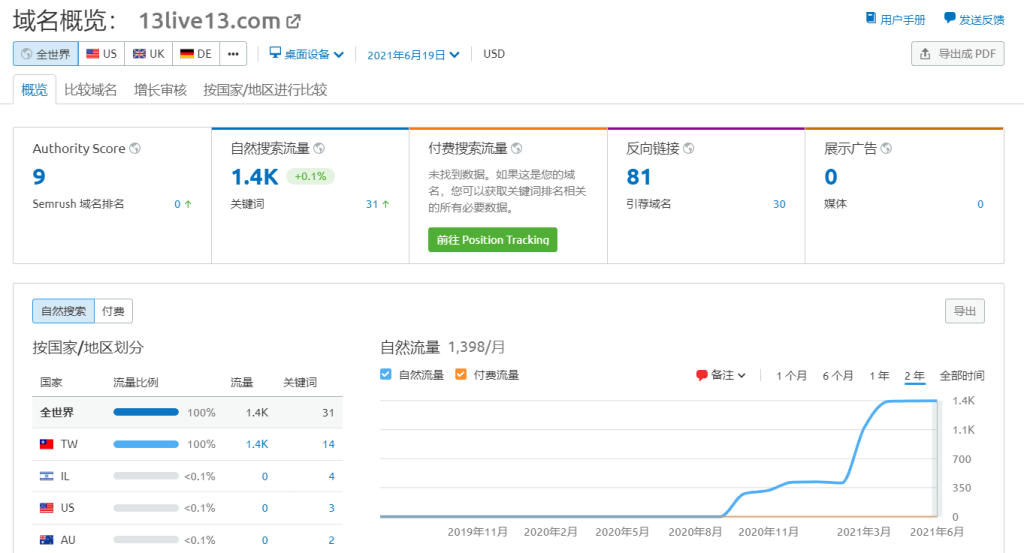Open the more countries ellipsis menu
This screenshot has width=1024, height=553.
233,54
